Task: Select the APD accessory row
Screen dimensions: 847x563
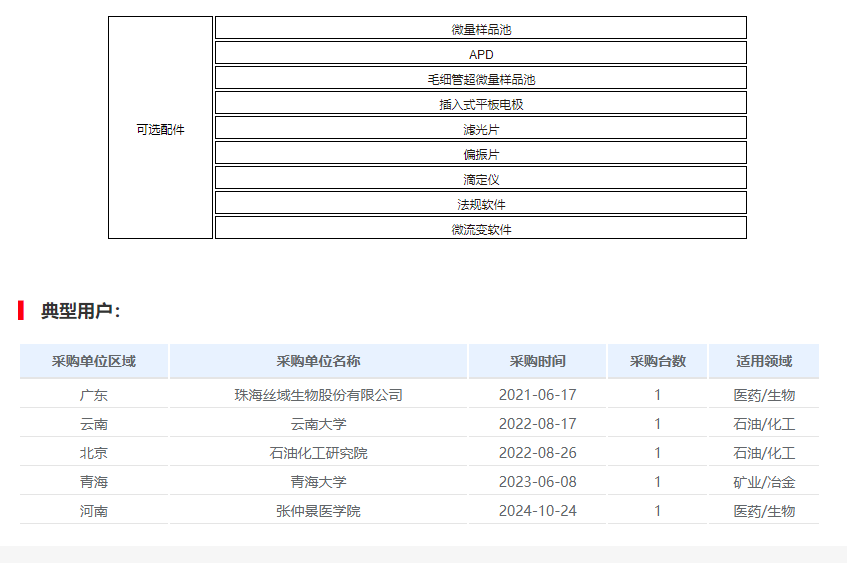Action: tap(481, 53)
